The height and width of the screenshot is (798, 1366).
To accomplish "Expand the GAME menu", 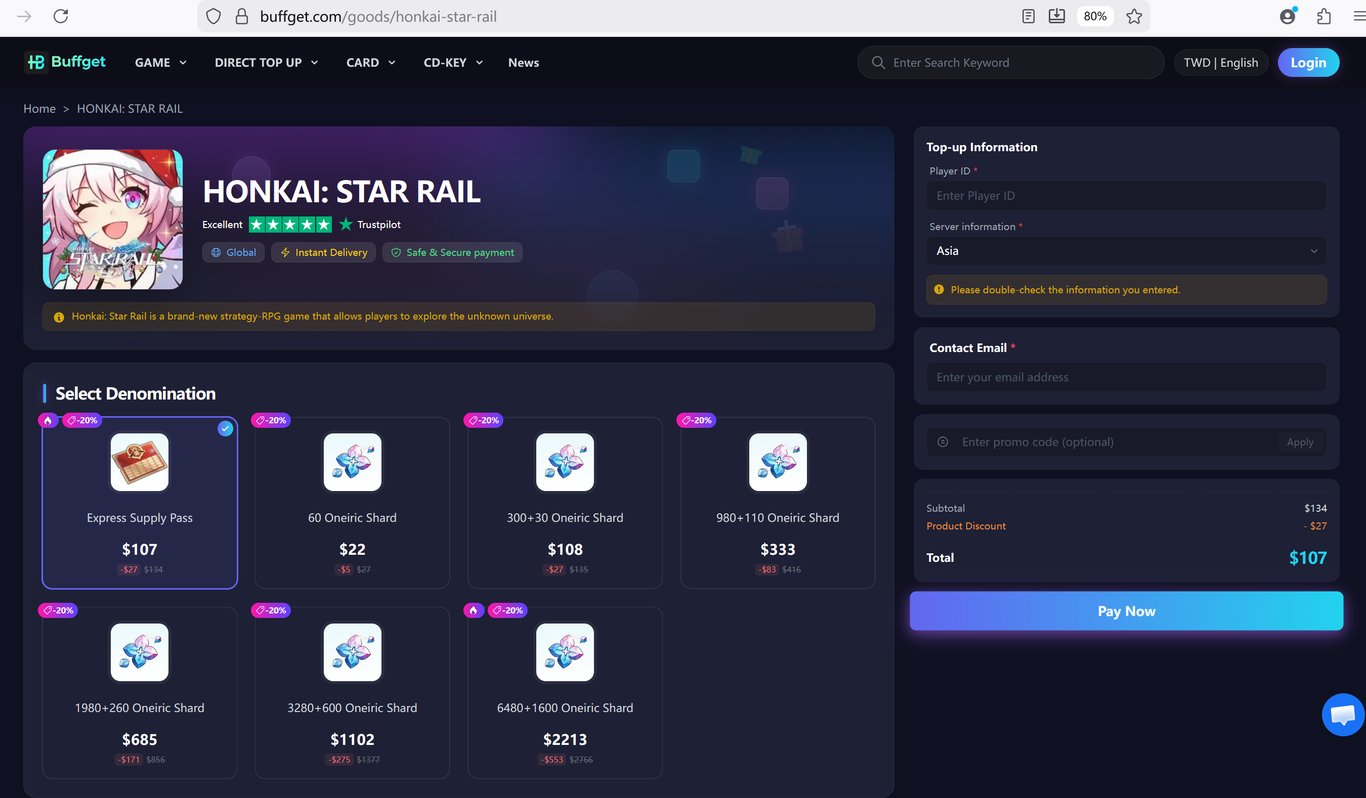I will coord(161,62).
